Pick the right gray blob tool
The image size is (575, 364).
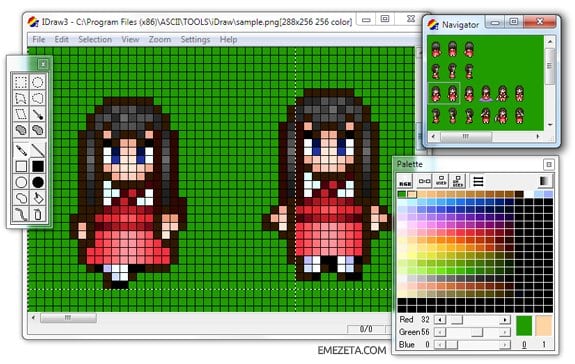[37, 130]
